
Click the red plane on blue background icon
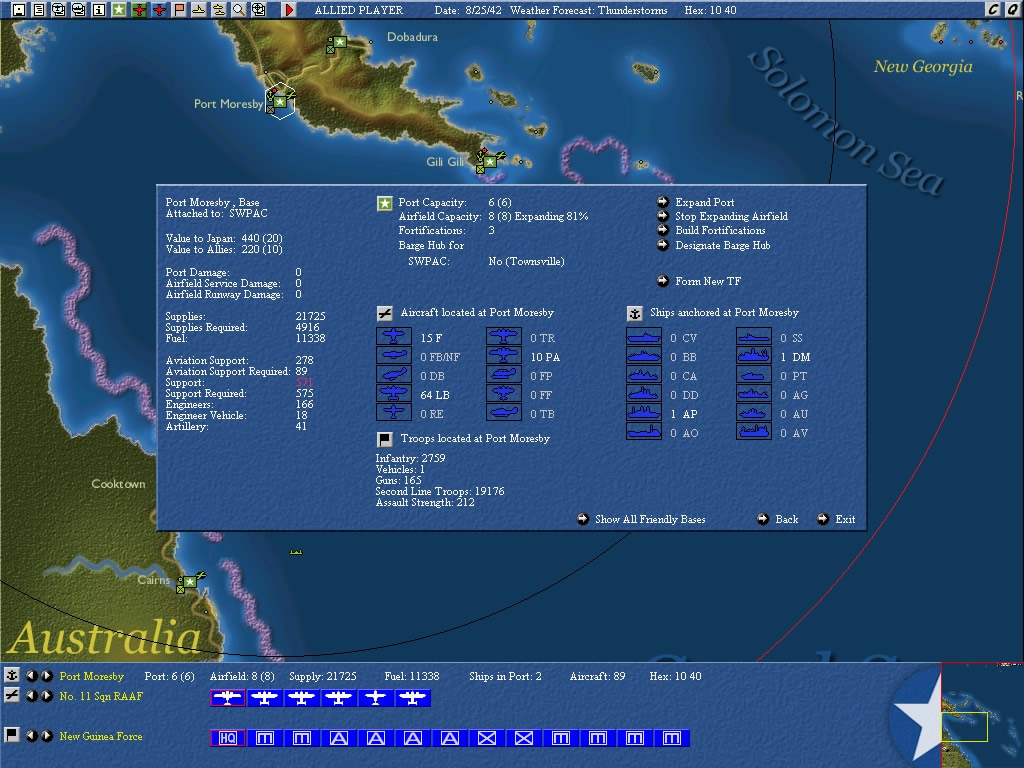159,10
